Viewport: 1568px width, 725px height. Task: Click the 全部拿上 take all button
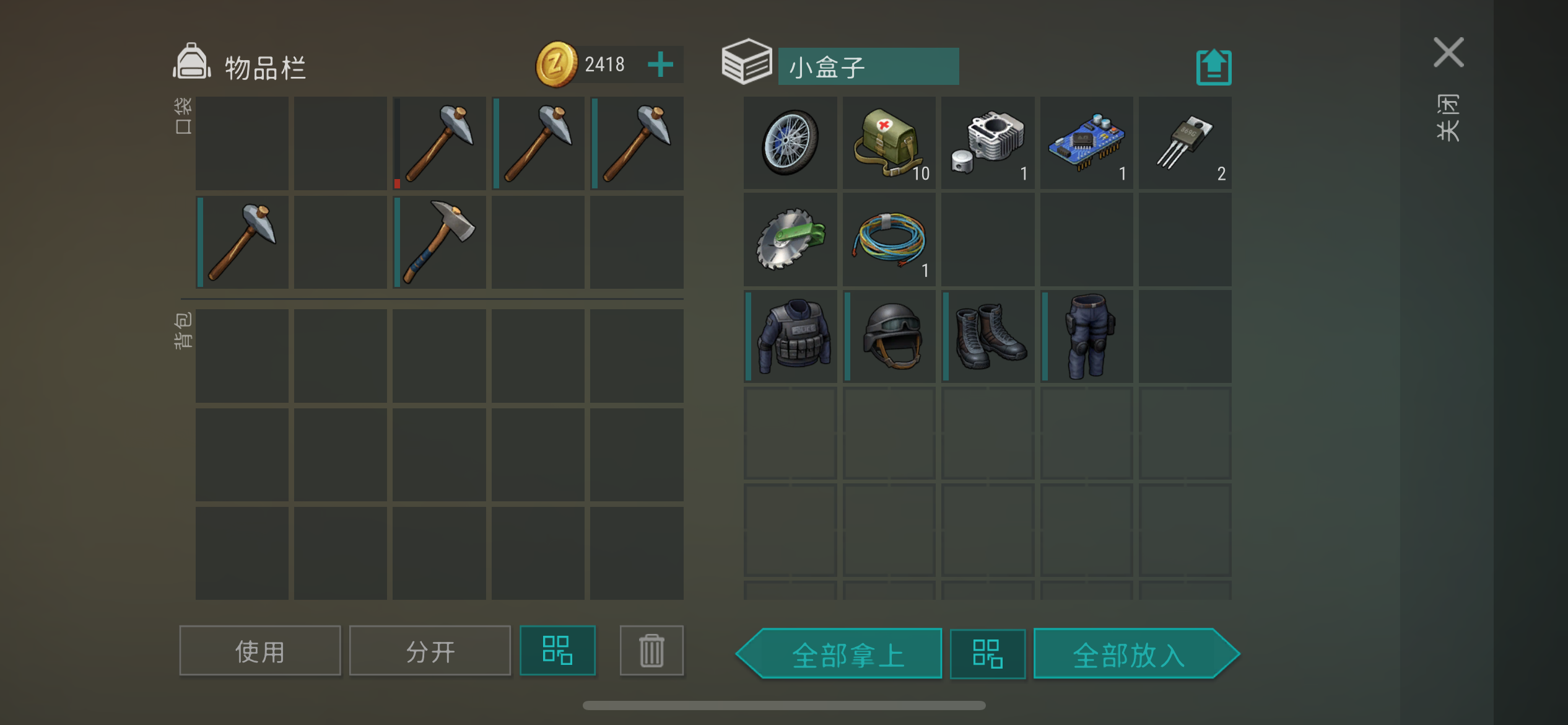[840, 654]
